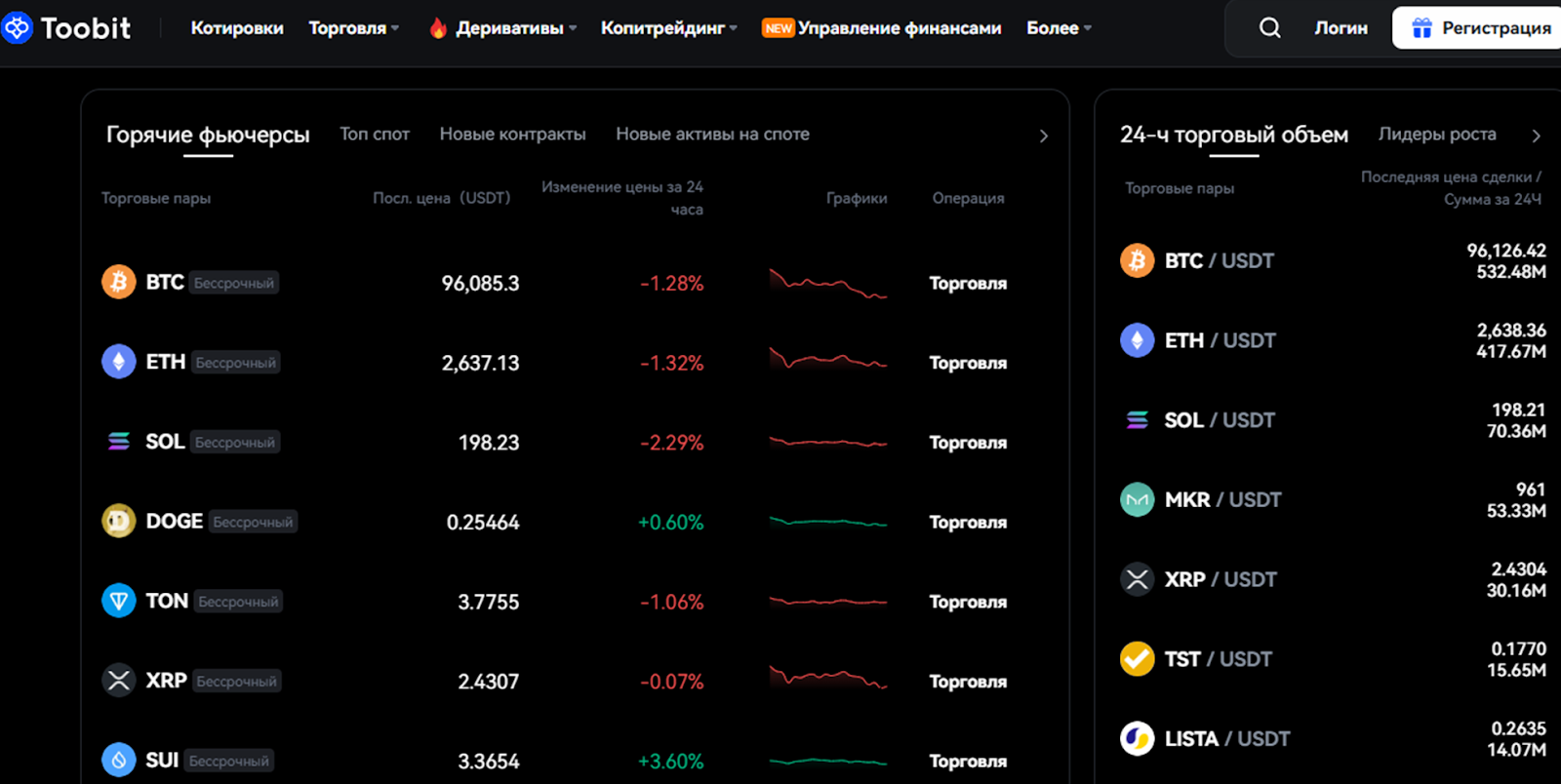Click the BTC price 96,085.3
Viewport: 1561px width, 784px height.
[x=480, y=283]
